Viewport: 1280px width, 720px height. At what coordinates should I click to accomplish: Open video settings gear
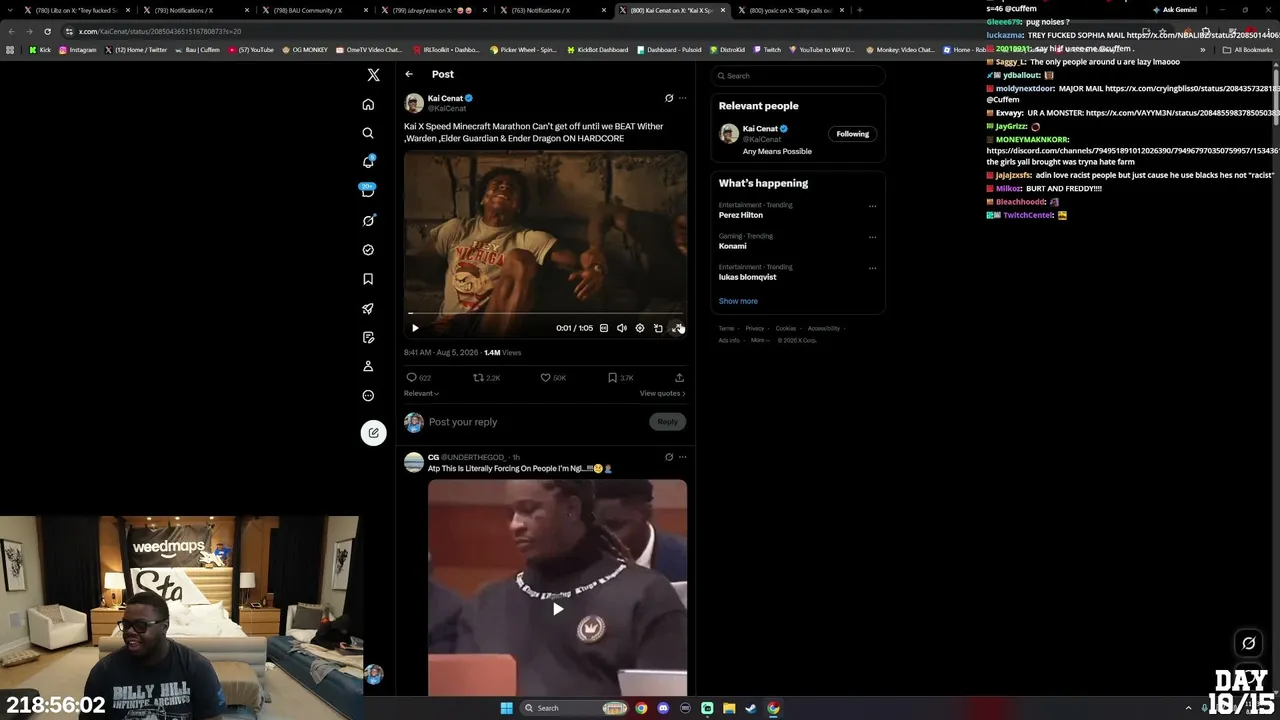coord(640,328)
